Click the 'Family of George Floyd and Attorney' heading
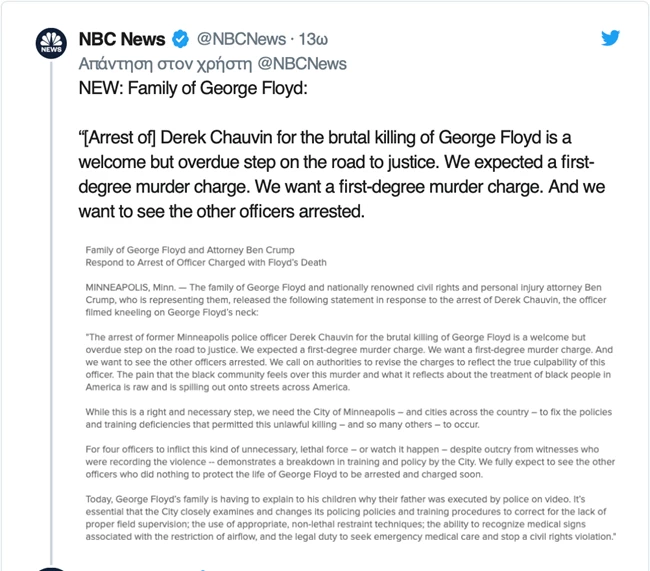 pyautogui.click(x=190, y=250)
